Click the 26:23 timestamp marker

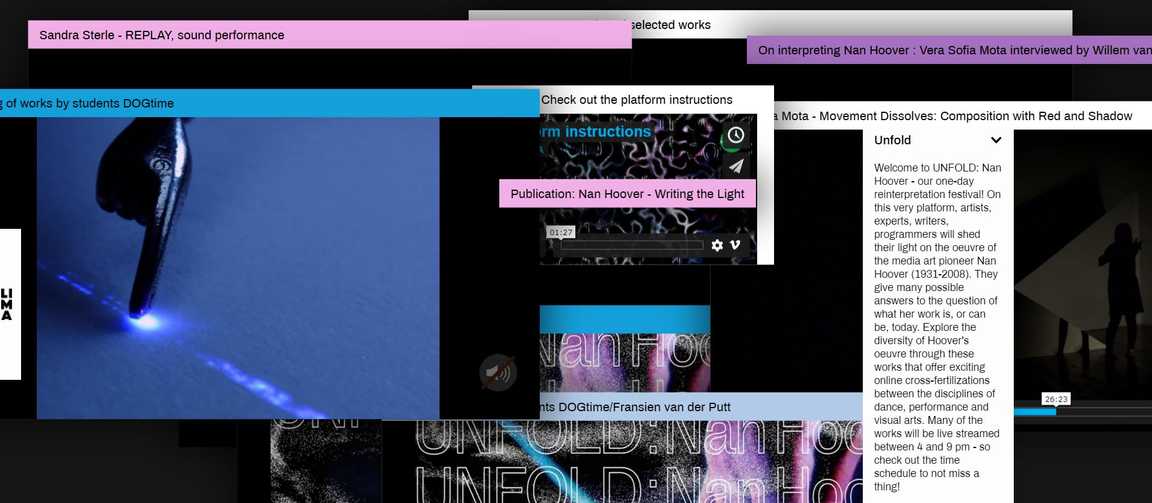[1056, 399]
